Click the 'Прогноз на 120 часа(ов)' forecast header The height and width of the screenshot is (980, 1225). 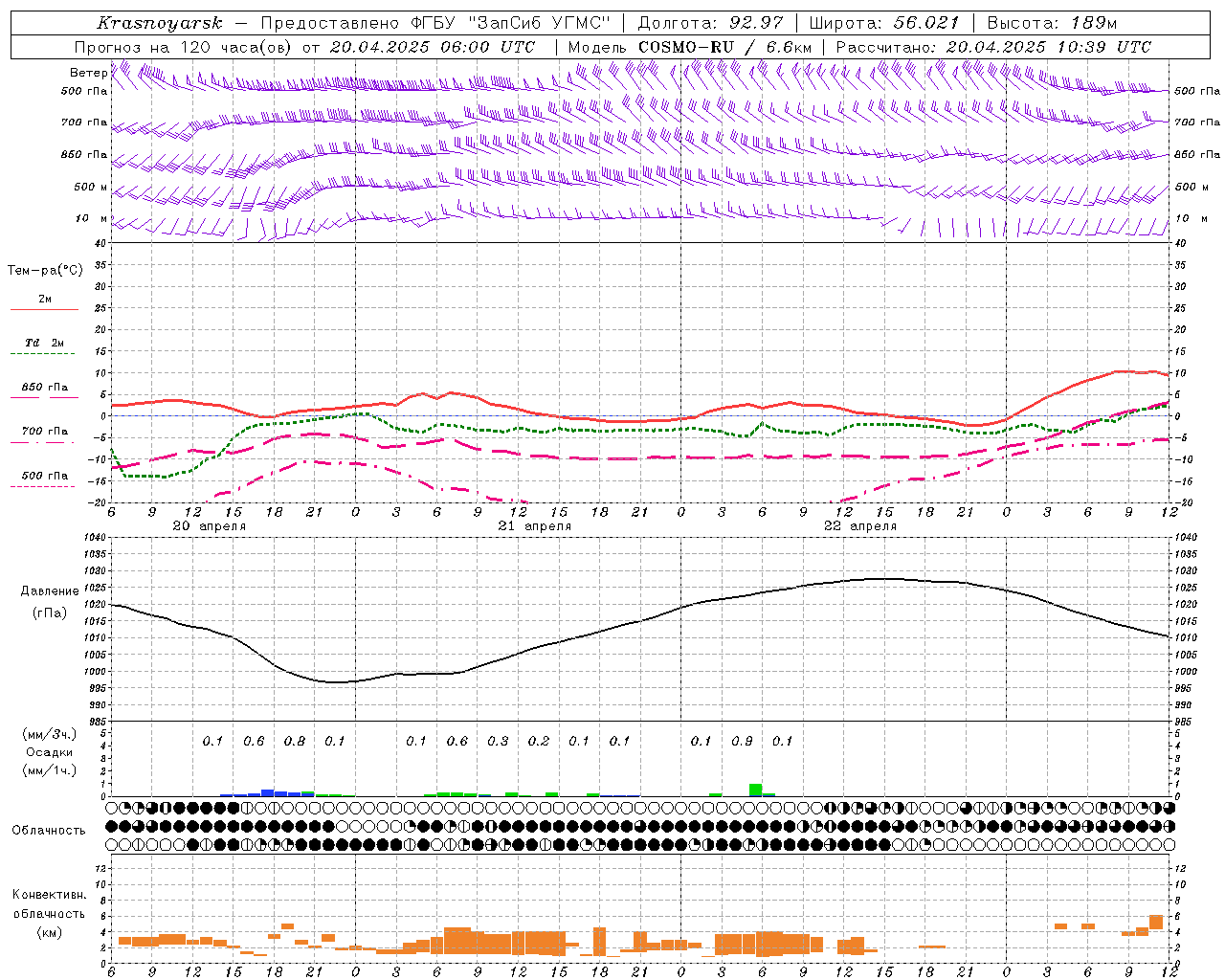[185, 47]
